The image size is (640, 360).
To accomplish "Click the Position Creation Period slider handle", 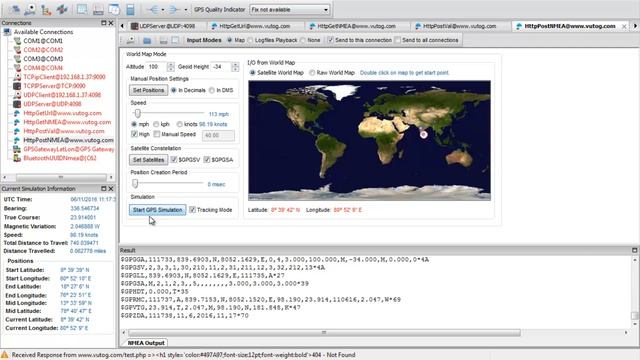I will point(135,184).
